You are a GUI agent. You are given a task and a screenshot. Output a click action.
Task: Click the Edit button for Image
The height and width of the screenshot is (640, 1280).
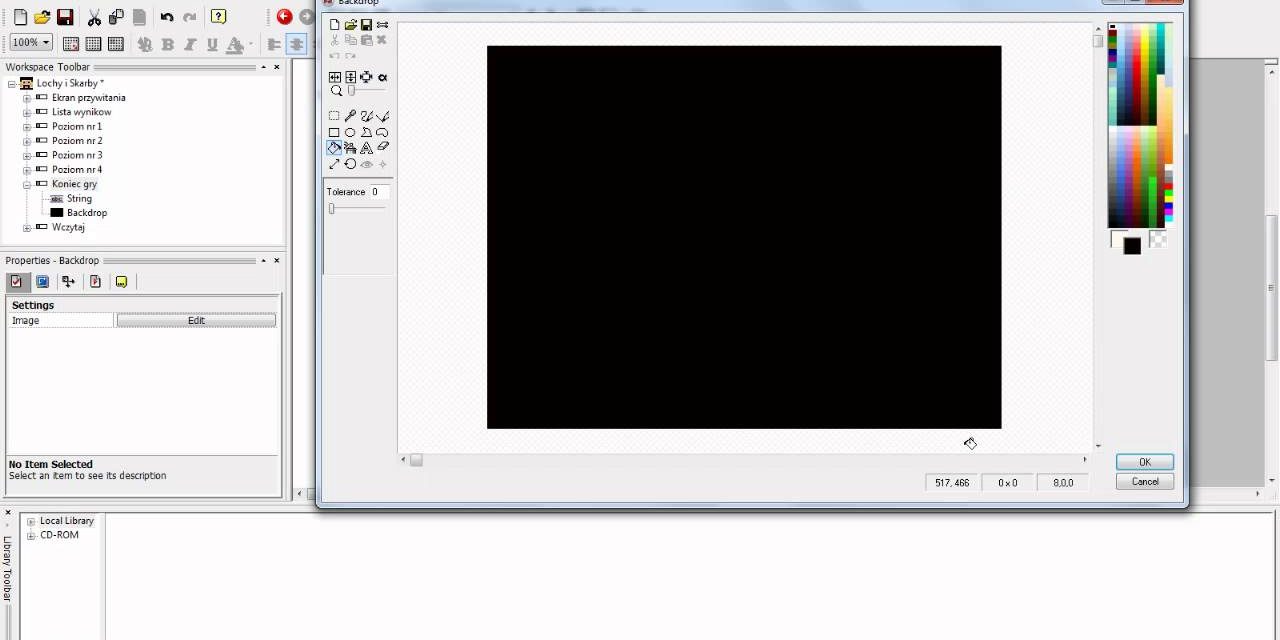click(x=196, y=321)
